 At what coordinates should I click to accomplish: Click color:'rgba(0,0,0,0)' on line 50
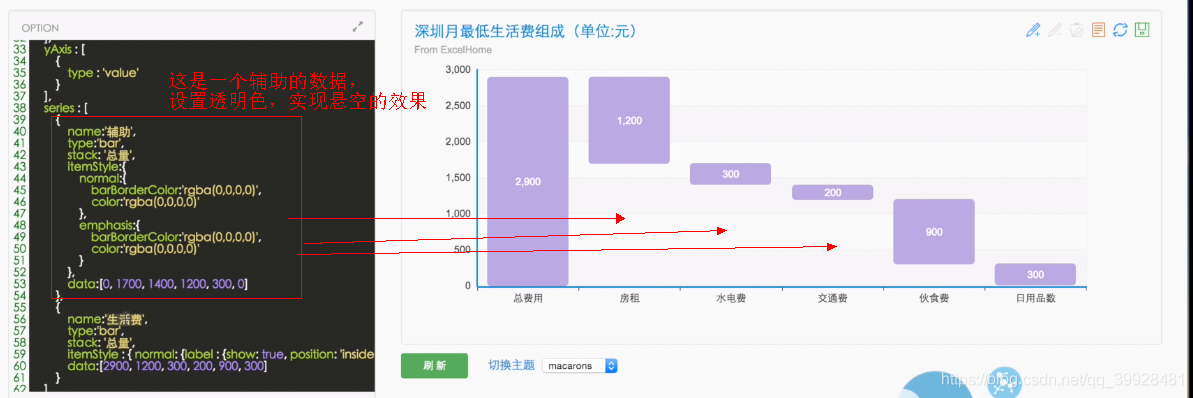point(146,249)
